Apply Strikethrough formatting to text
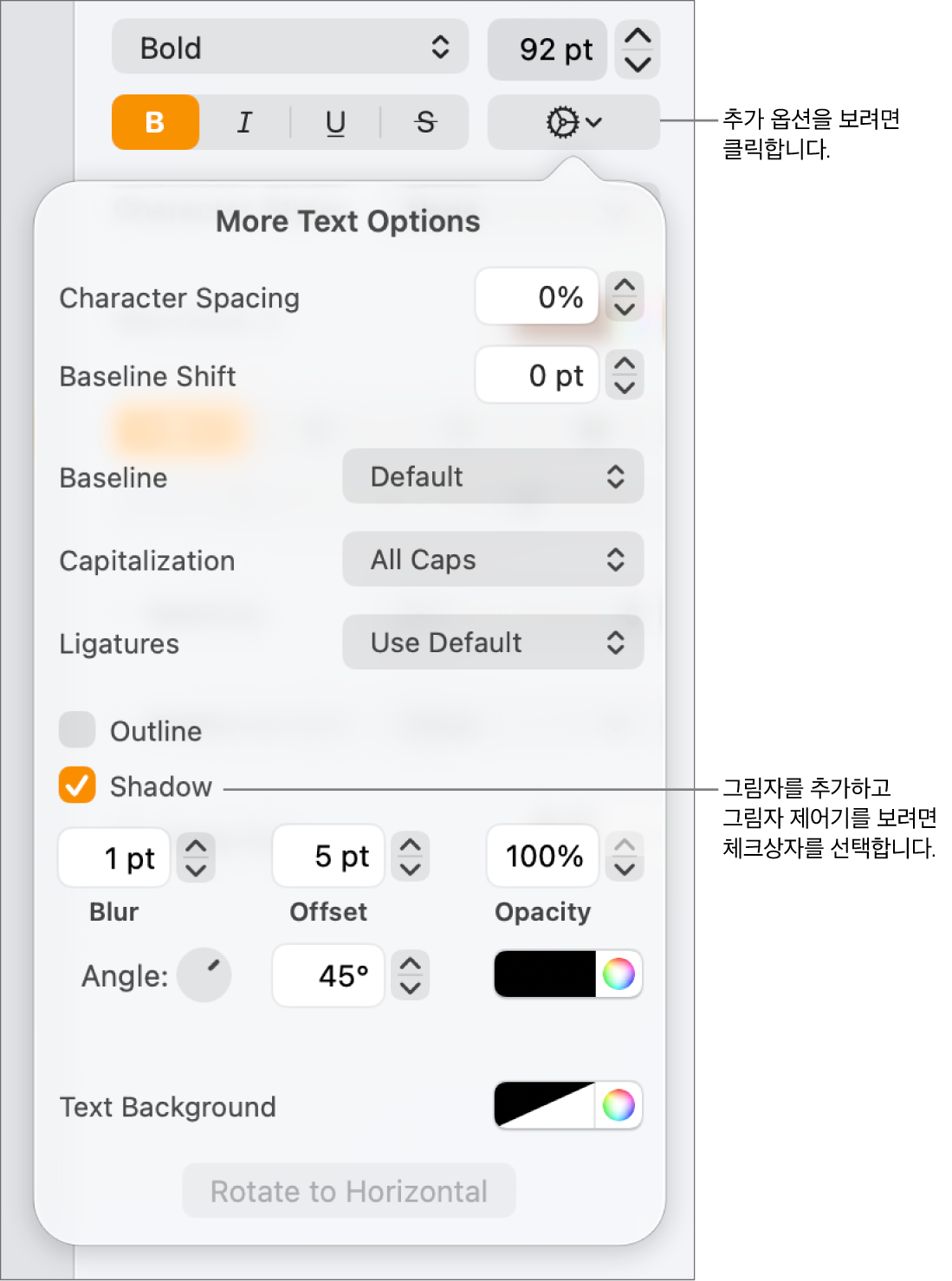This screenshot has width=952, height=1281. pyautogui.click(x=425, y=122)
